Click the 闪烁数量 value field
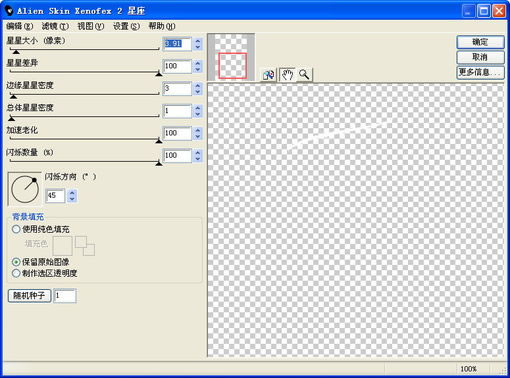The width and height of the screenshot is (510, 378). click(x=177, y=156)
